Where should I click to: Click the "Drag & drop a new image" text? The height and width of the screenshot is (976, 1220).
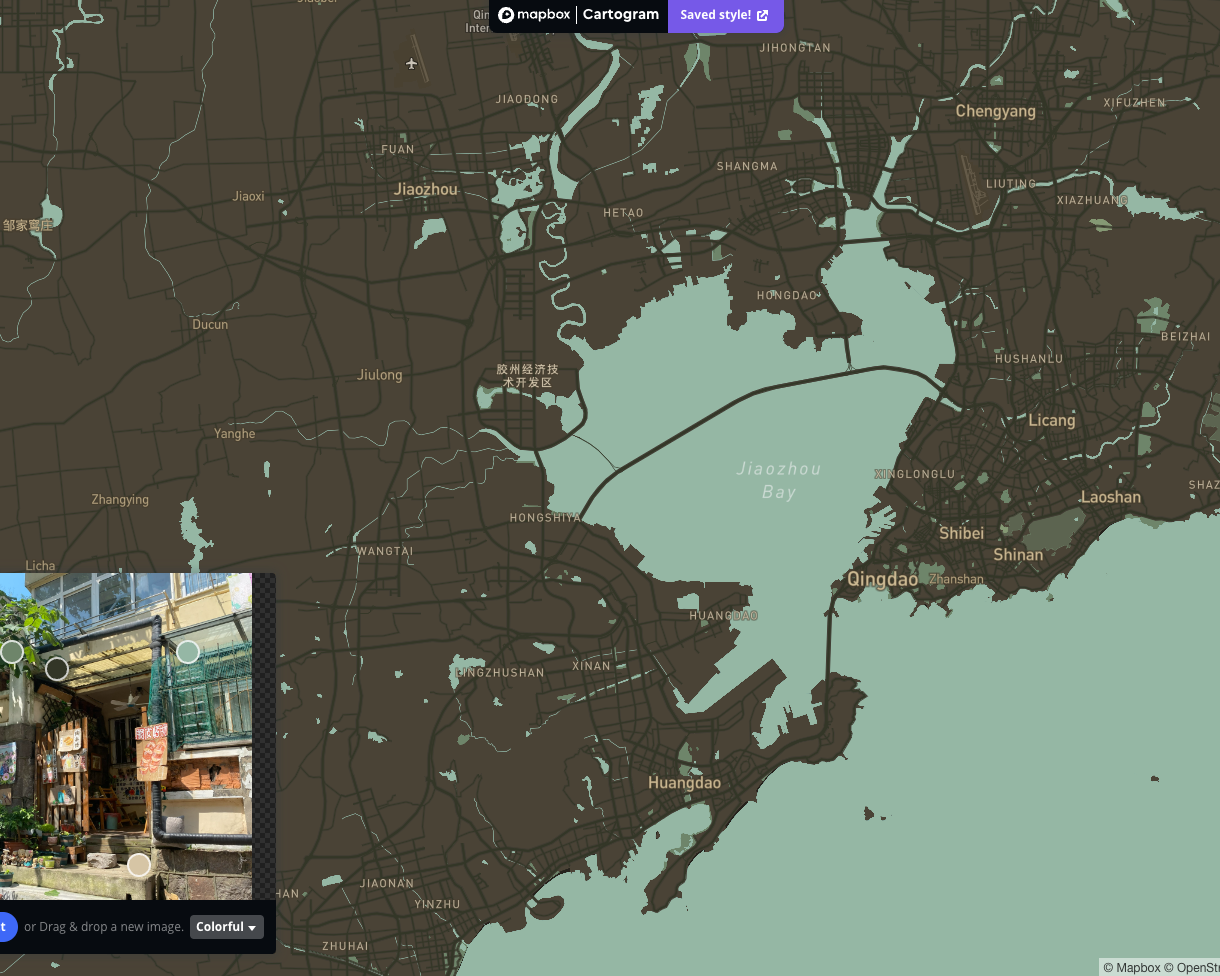coord(104,927)
